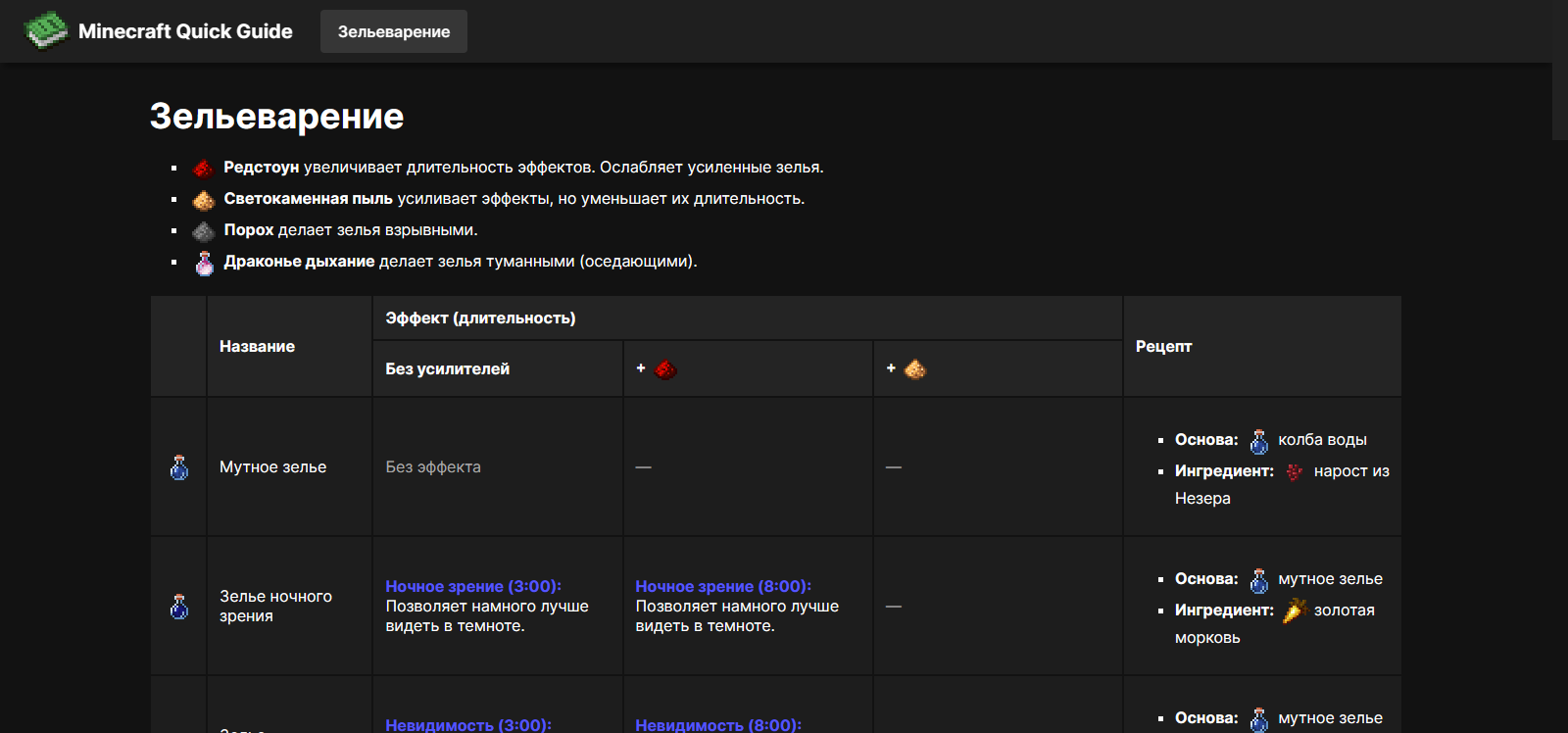Click the мутное зелье bottle icon in the night vision recipe
This screenshot has height=733, width=1568.
coord(1259,581)
